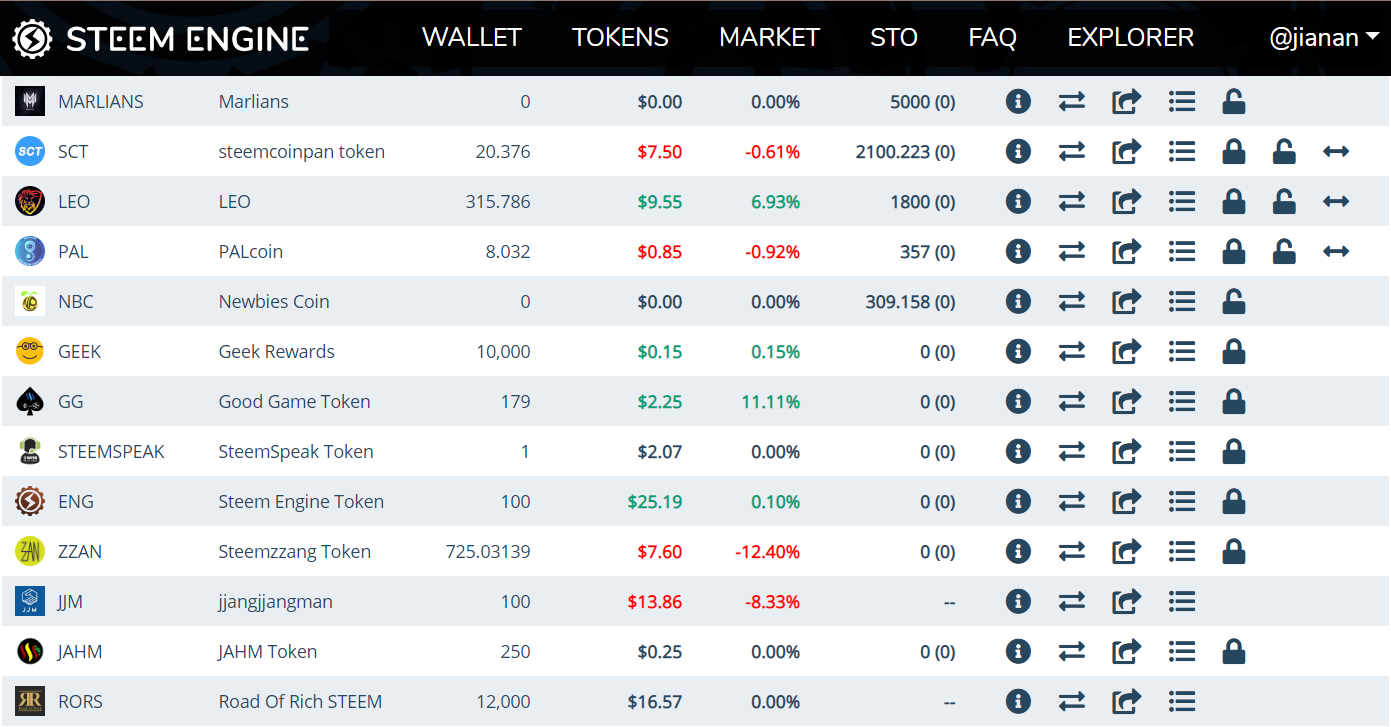Viewport: 1391px width, 727px height.
Task: Click the SCT token logo
Action: click(x=30, y=152)
